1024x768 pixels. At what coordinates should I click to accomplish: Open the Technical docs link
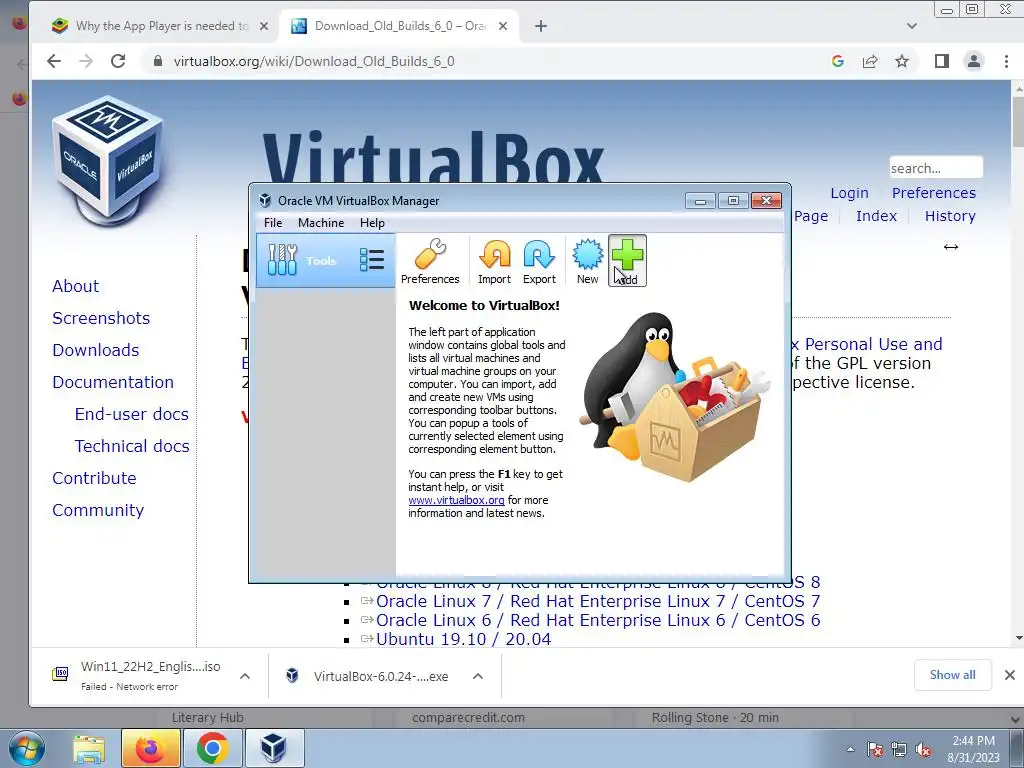[132, 446]
